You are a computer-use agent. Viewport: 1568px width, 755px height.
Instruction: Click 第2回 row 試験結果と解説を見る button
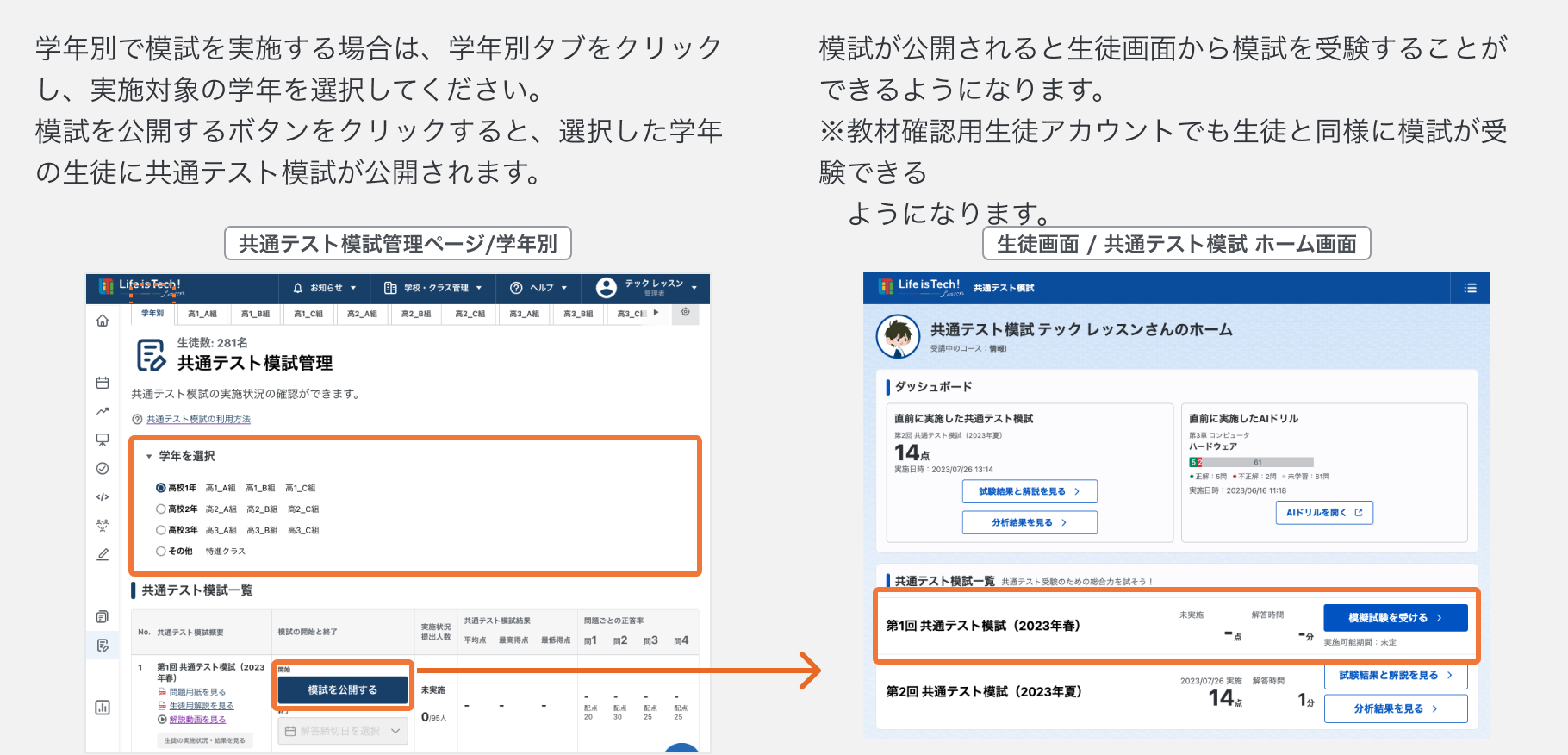(x=1396, y=675)
